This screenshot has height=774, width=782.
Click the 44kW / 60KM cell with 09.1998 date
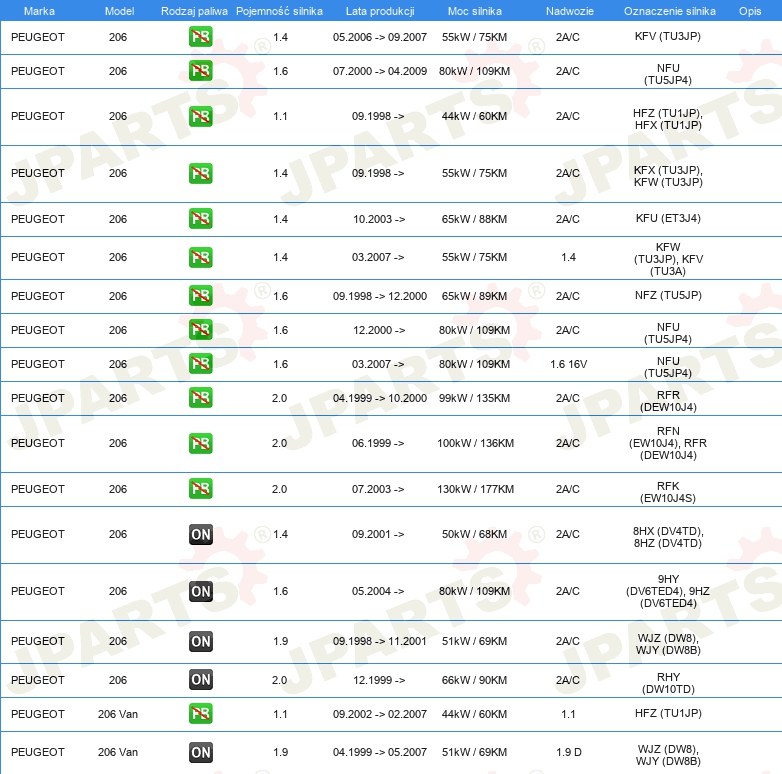point(474,116)
